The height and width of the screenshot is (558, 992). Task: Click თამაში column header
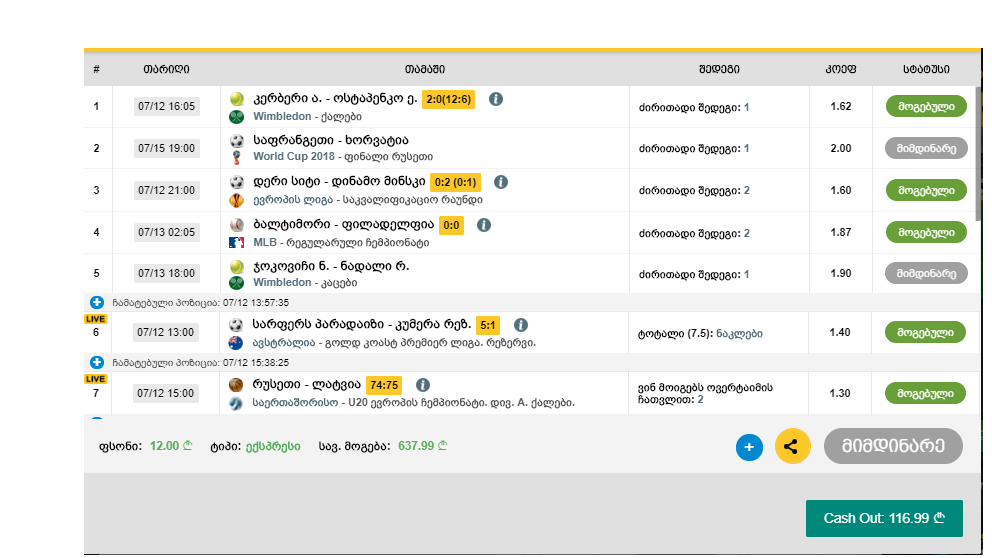tap(425, 69)
